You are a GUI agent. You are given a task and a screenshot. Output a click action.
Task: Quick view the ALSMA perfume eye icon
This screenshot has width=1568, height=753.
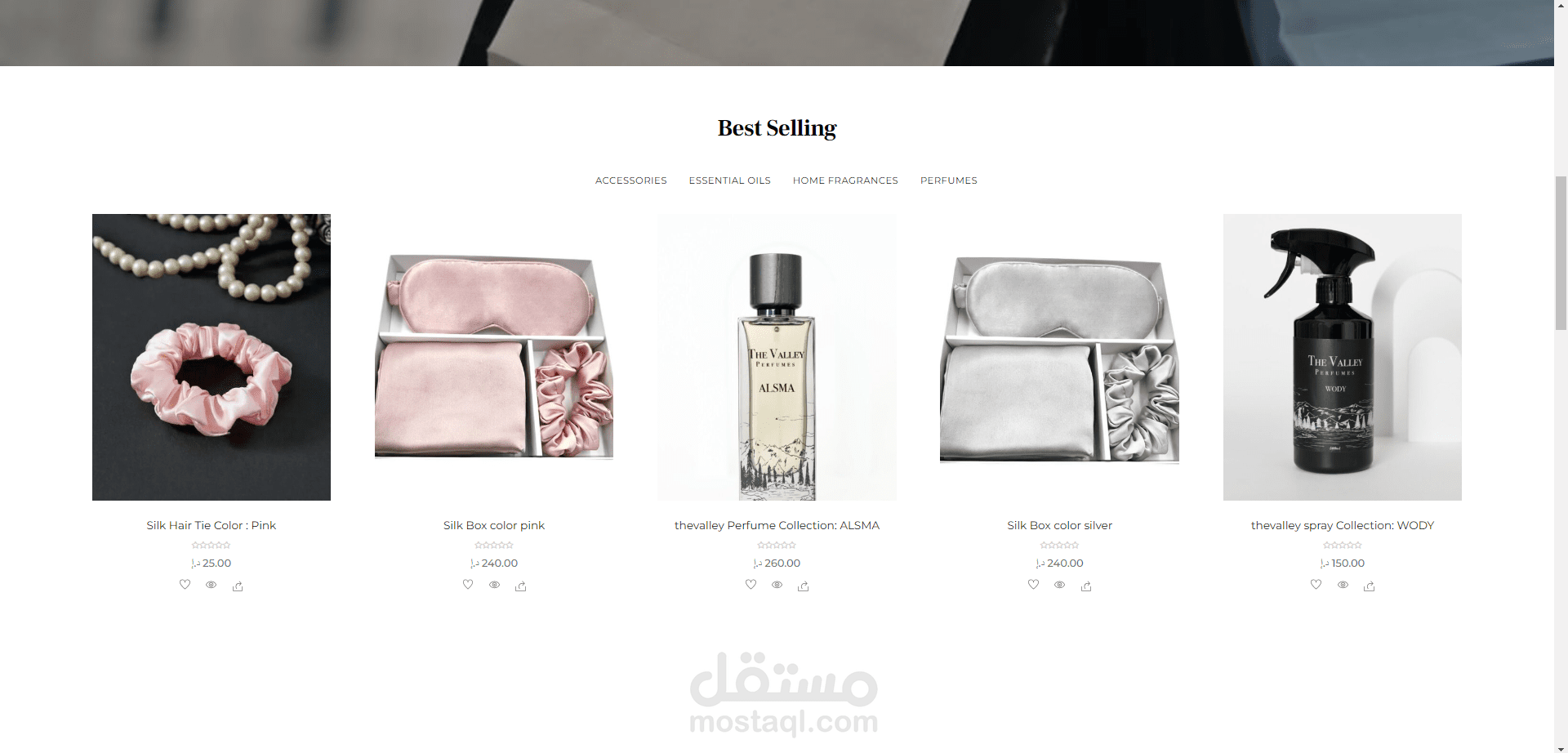point(777,585)
